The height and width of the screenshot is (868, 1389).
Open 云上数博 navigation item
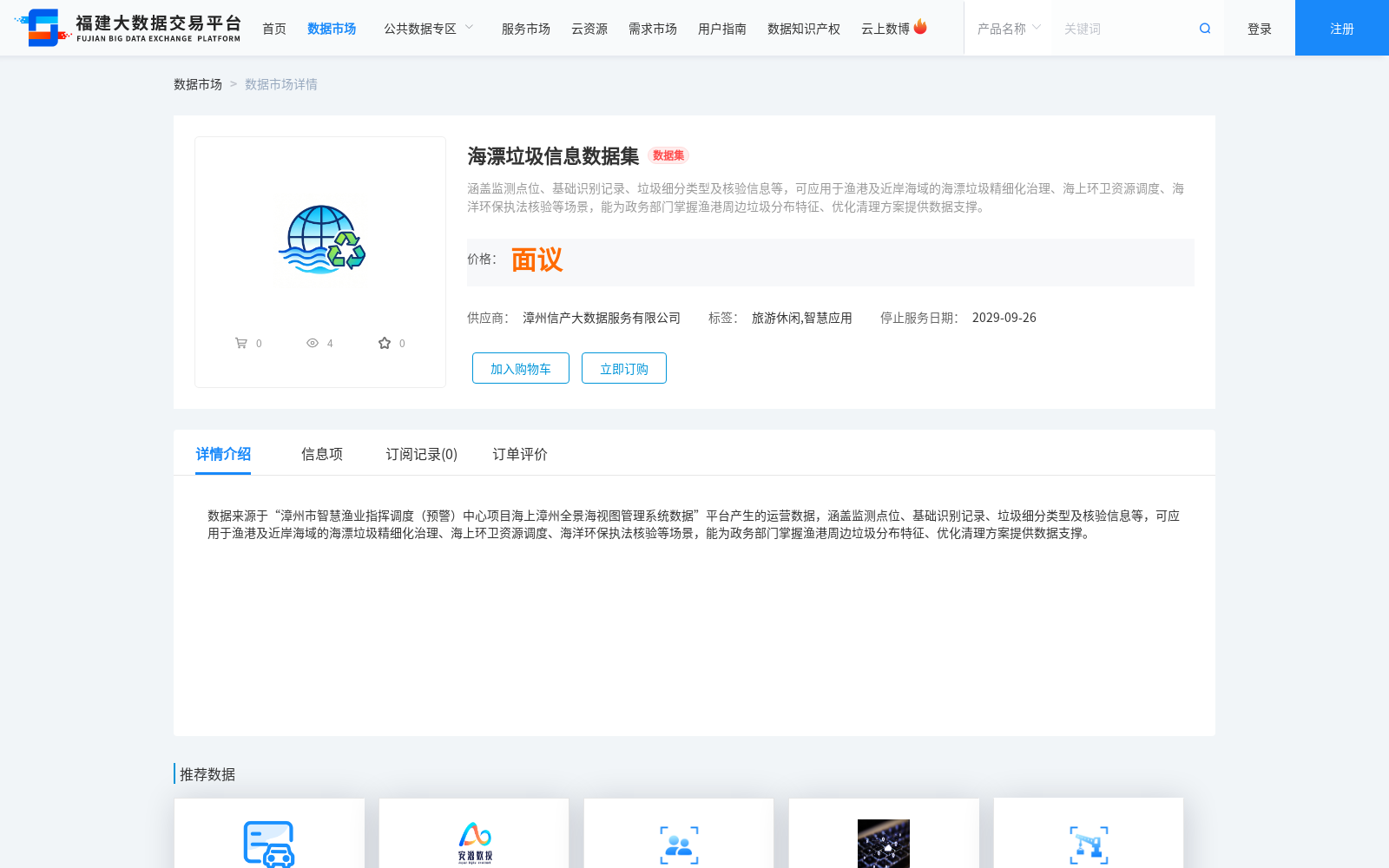pos(885,29)
